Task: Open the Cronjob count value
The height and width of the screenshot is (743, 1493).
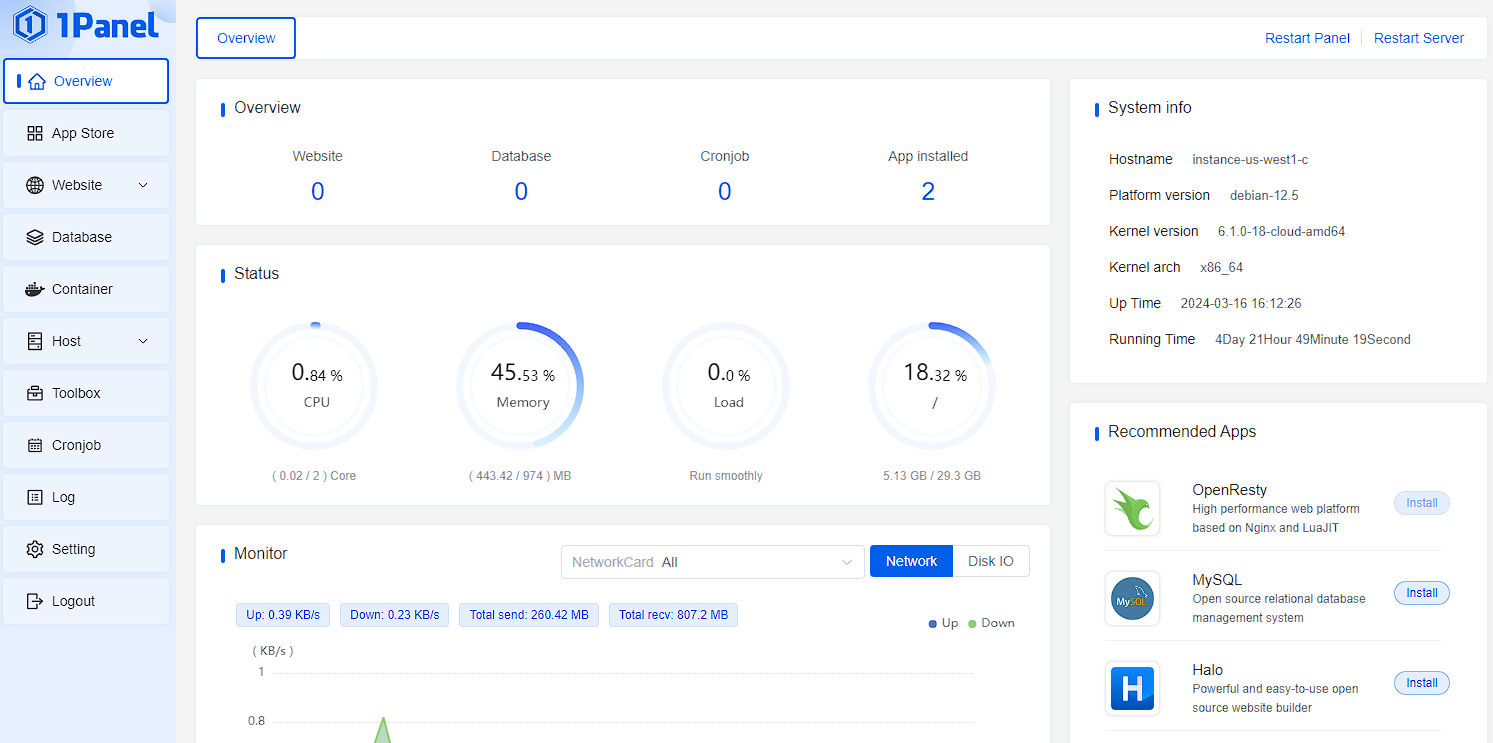Action: pyautogui.click(x=725, y=191)
